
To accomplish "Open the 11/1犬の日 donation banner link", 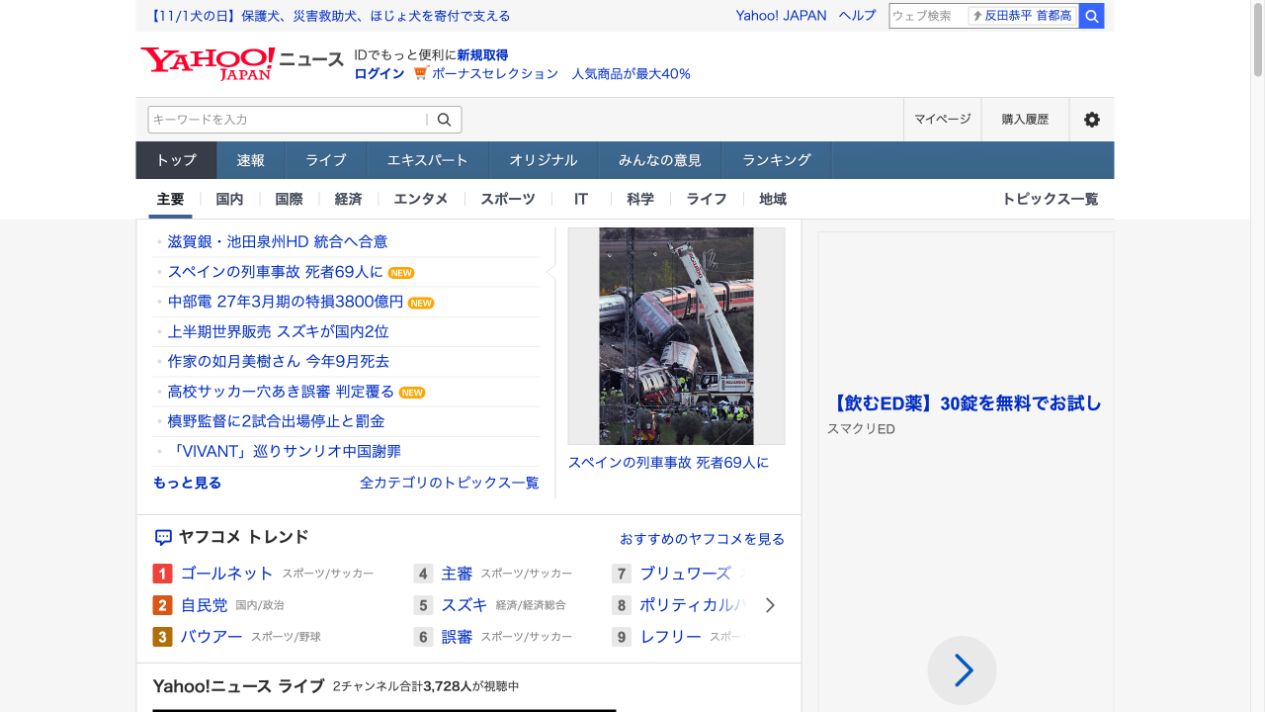I will pyautogui.click(x=330, y=15).
